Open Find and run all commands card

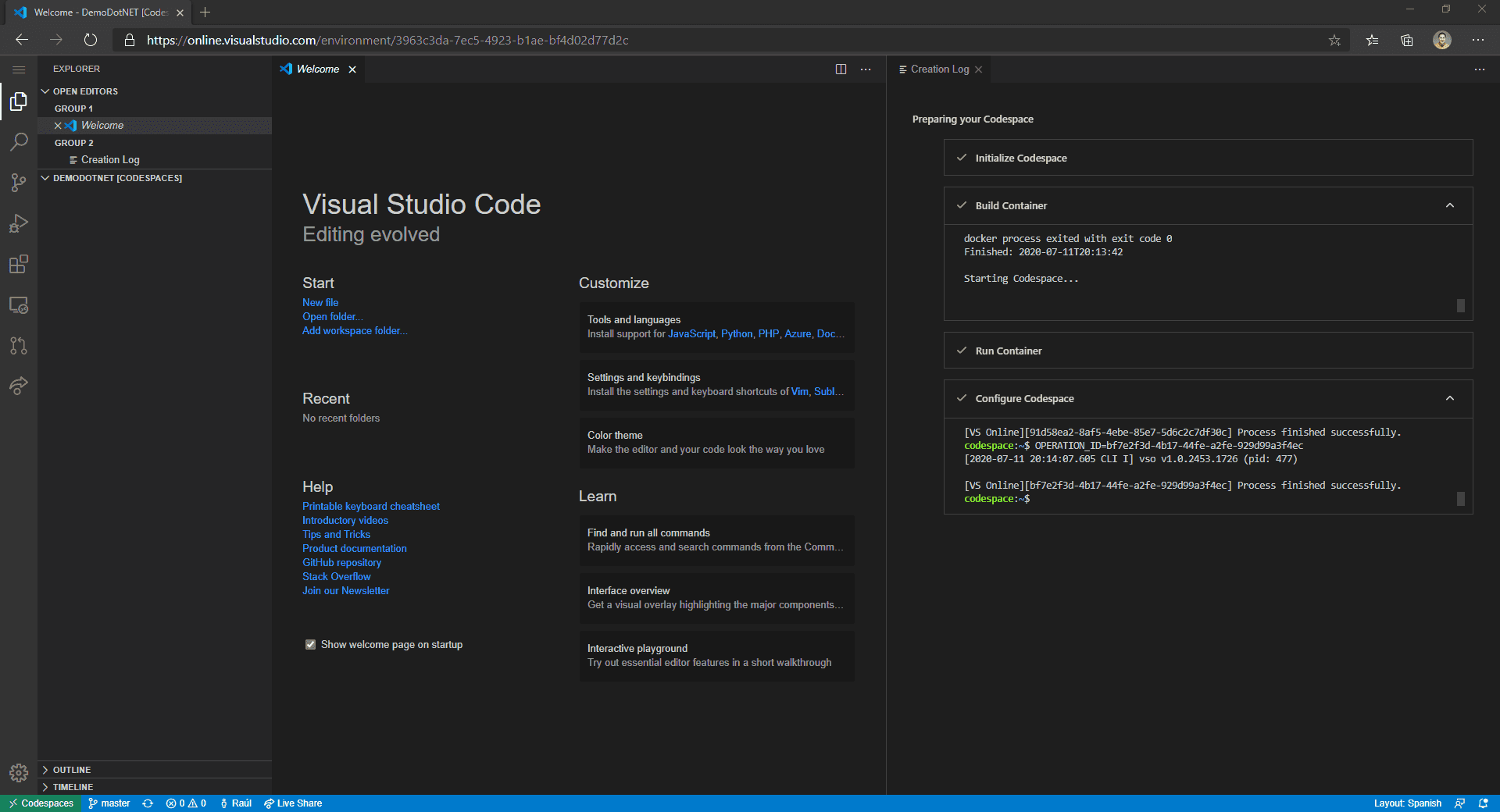[716, 540]
